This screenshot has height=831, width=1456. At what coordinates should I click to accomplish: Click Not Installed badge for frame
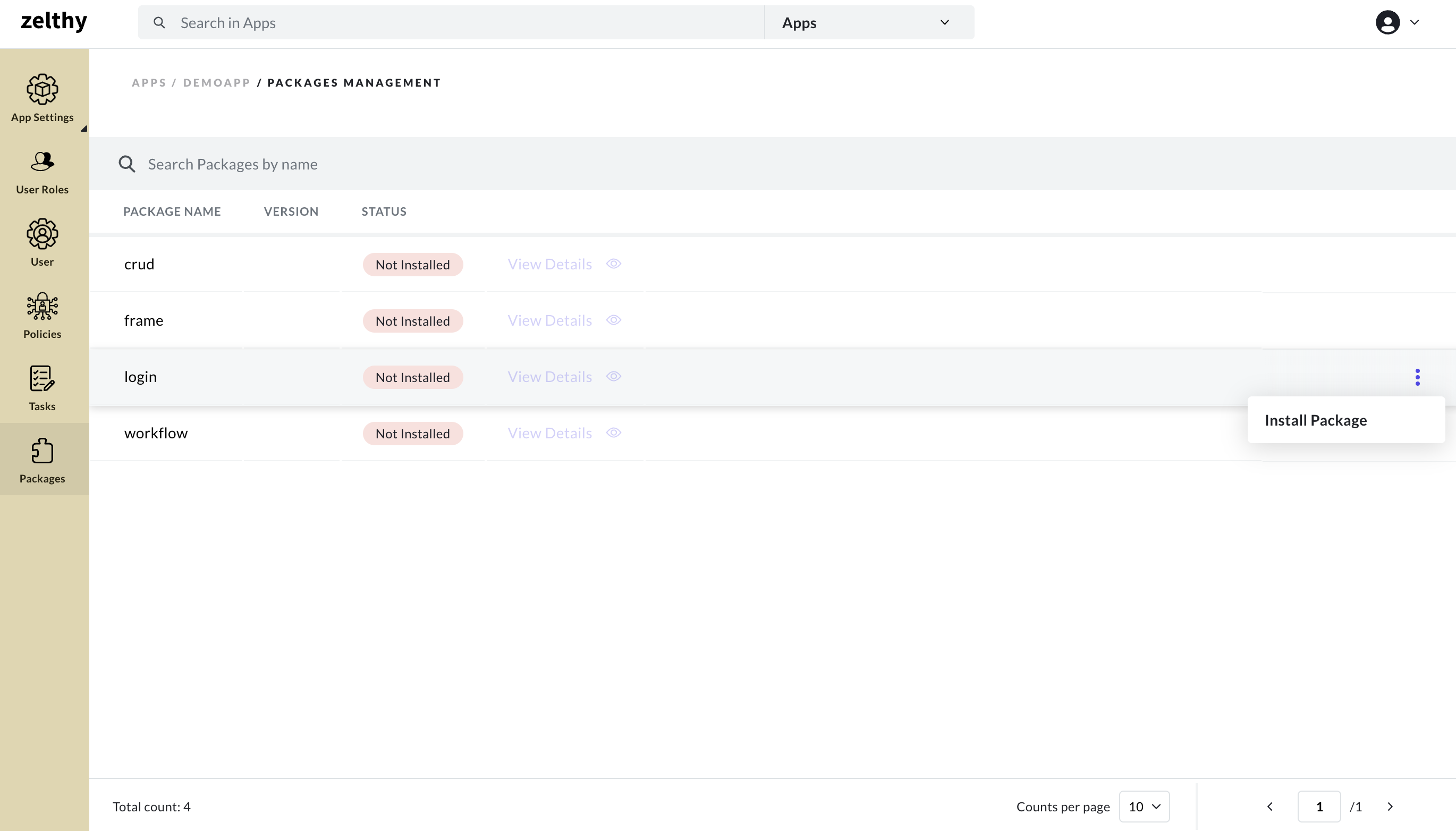click(413, 321)
